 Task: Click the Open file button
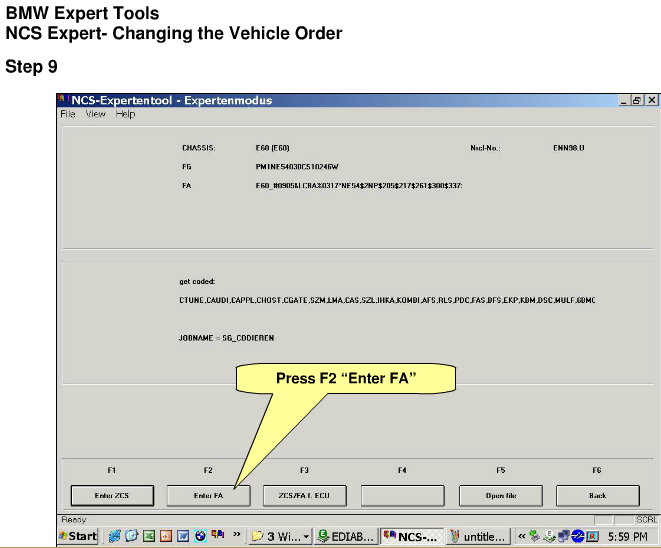click(501, 496)
